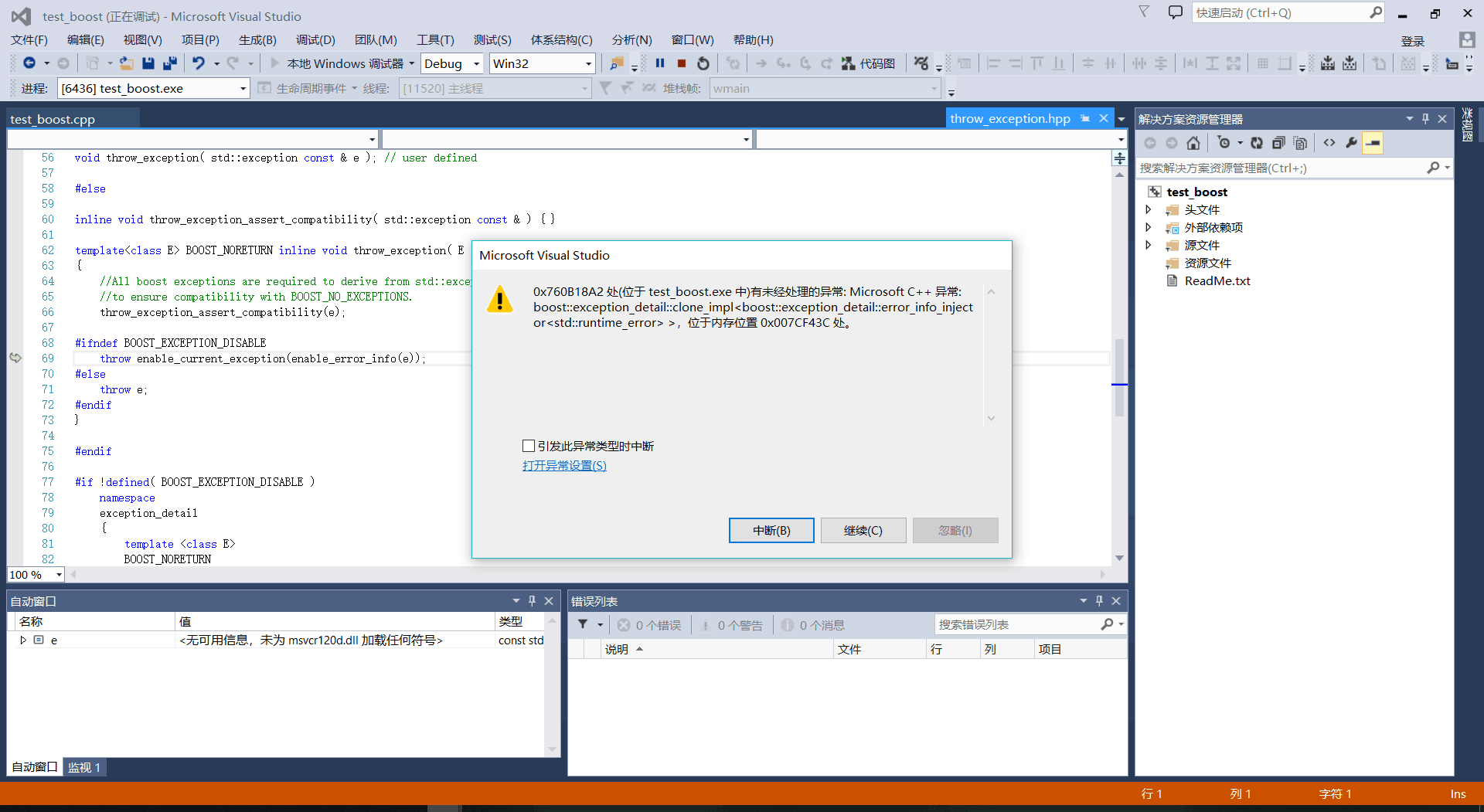The width and height of the screenshot is (1484, 812).
Task: Click the 登录 sign-in link
Action: coord(1413,41)
